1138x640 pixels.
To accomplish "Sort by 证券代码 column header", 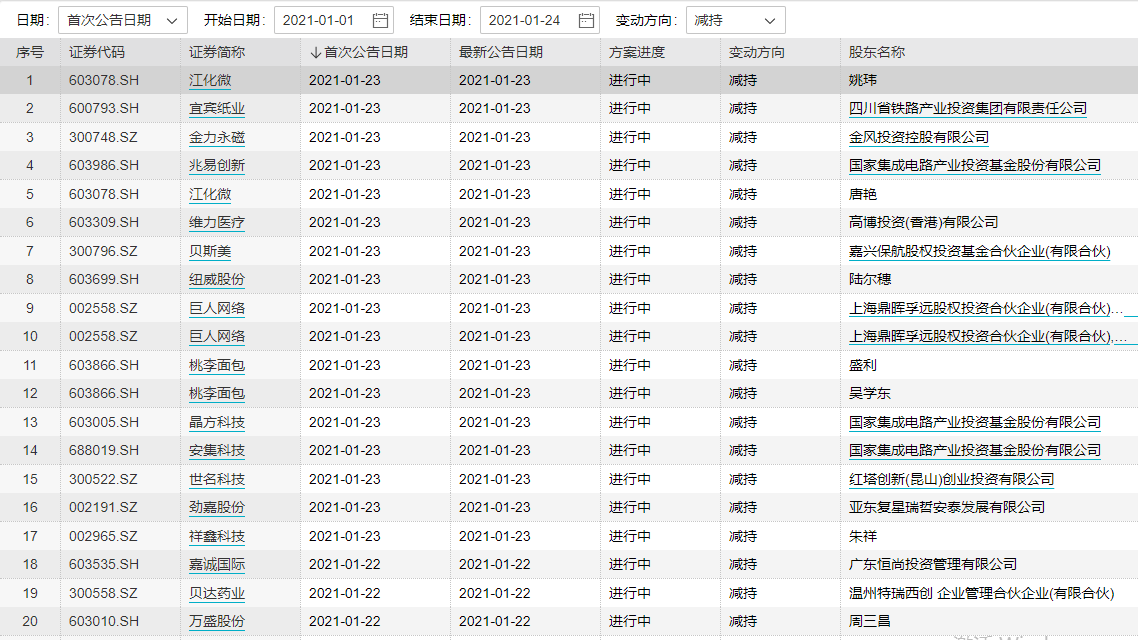I will (97, 52).
